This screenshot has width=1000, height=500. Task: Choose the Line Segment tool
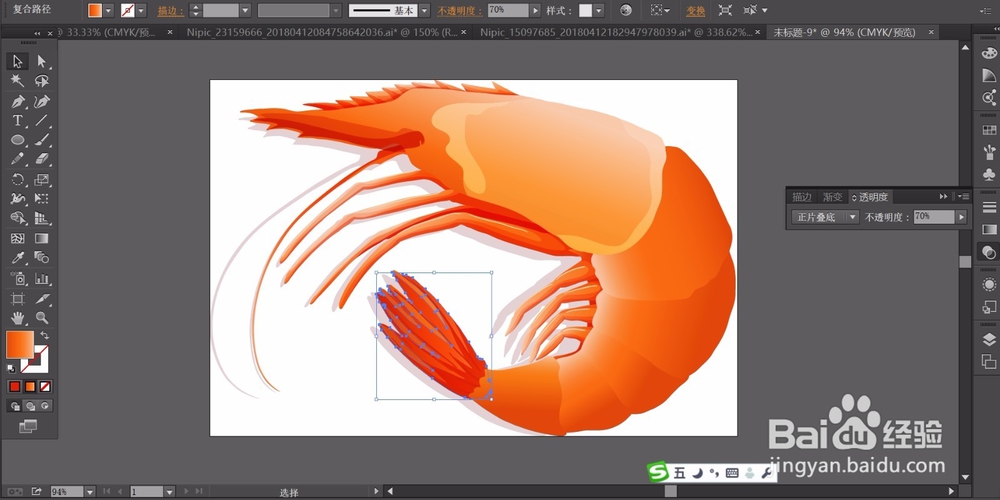point(41,121)
